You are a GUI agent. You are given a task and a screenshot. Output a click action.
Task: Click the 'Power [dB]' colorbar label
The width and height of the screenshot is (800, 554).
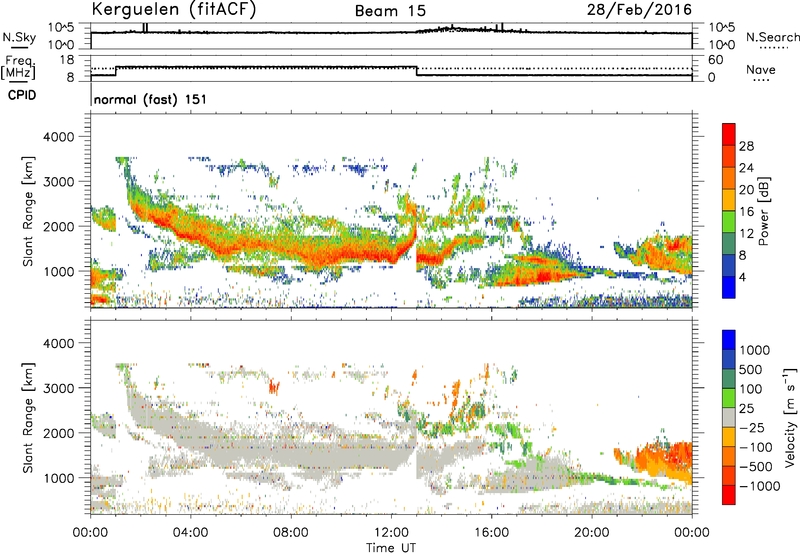(763, 211)
